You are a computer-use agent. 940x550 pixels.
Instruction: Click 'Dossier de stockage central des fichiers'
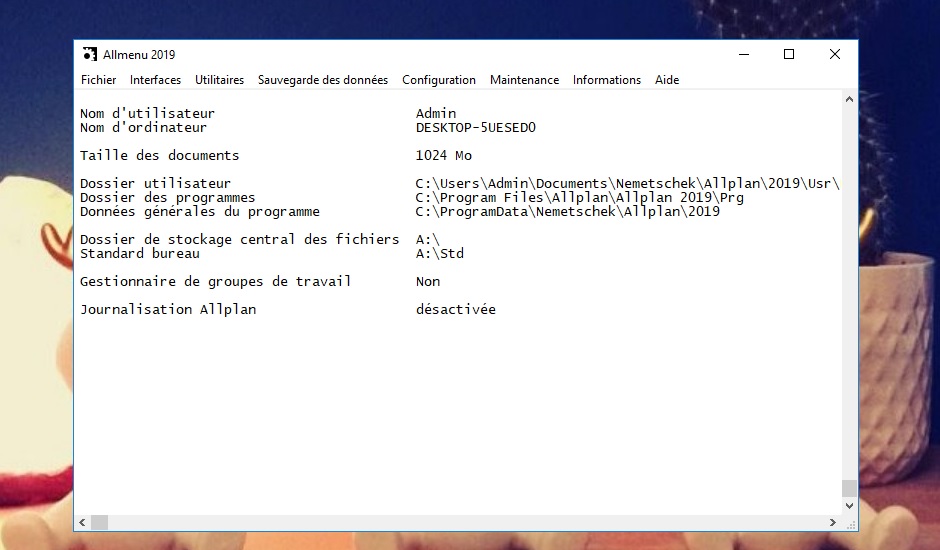pos(239,239)
